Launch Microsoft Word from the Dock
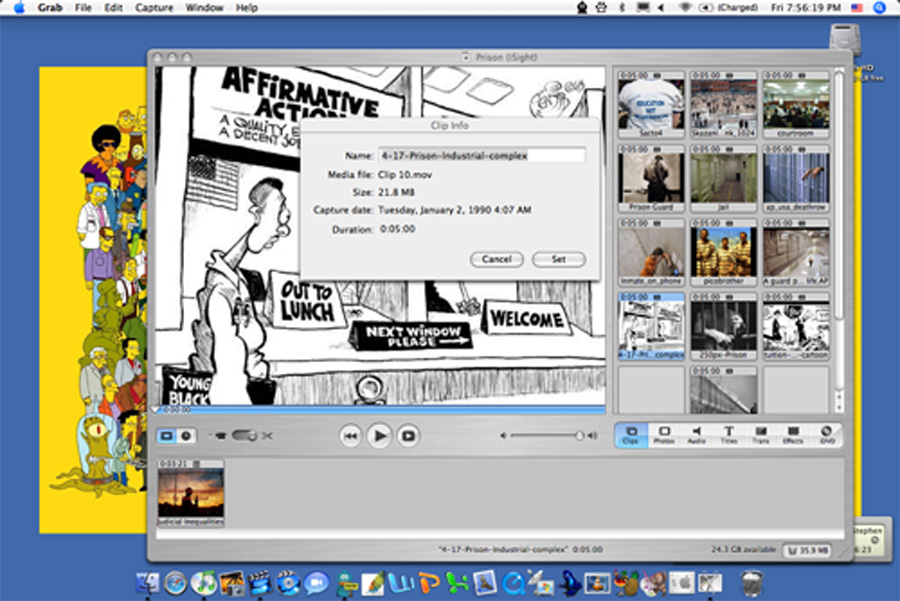The image size is (900, 601). (401, 583)
